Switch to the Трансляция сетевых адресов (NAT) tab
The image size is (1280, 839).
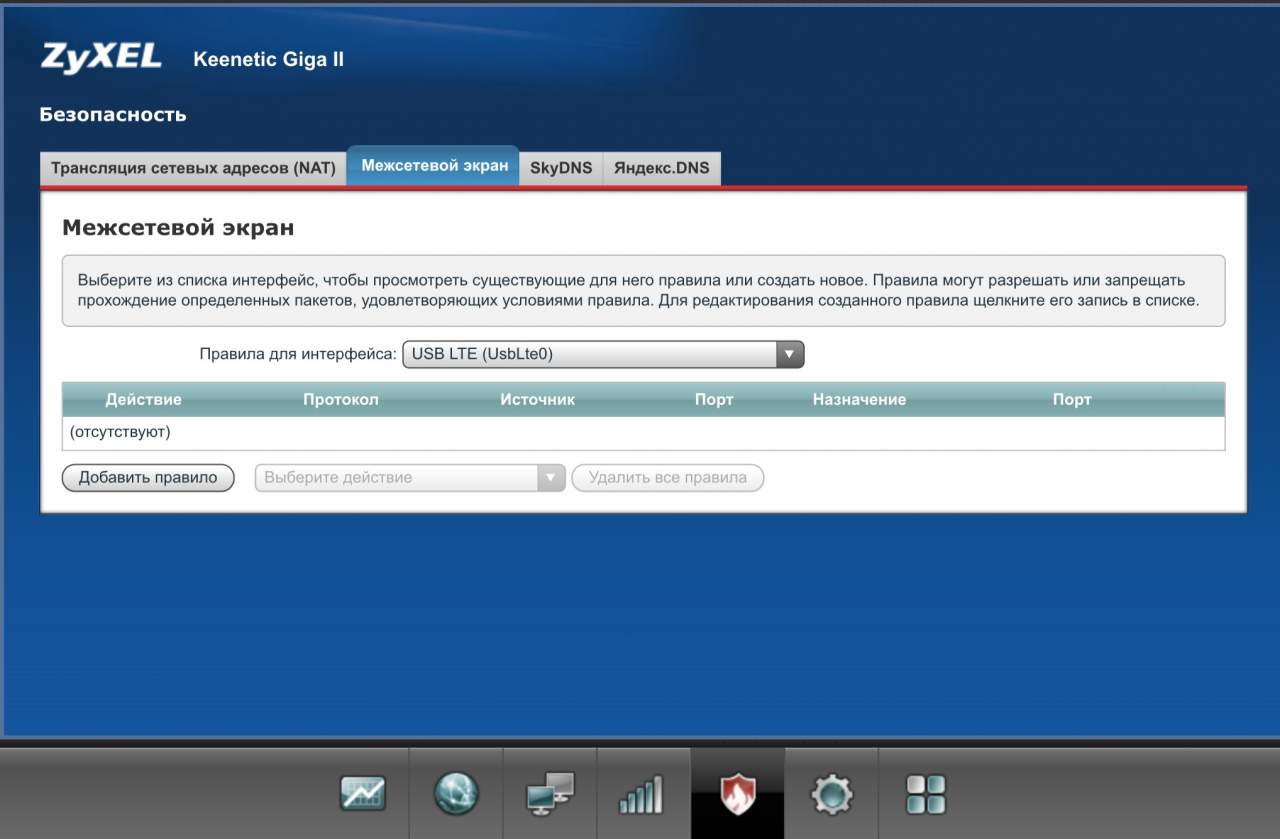click(x=193, y=168)
